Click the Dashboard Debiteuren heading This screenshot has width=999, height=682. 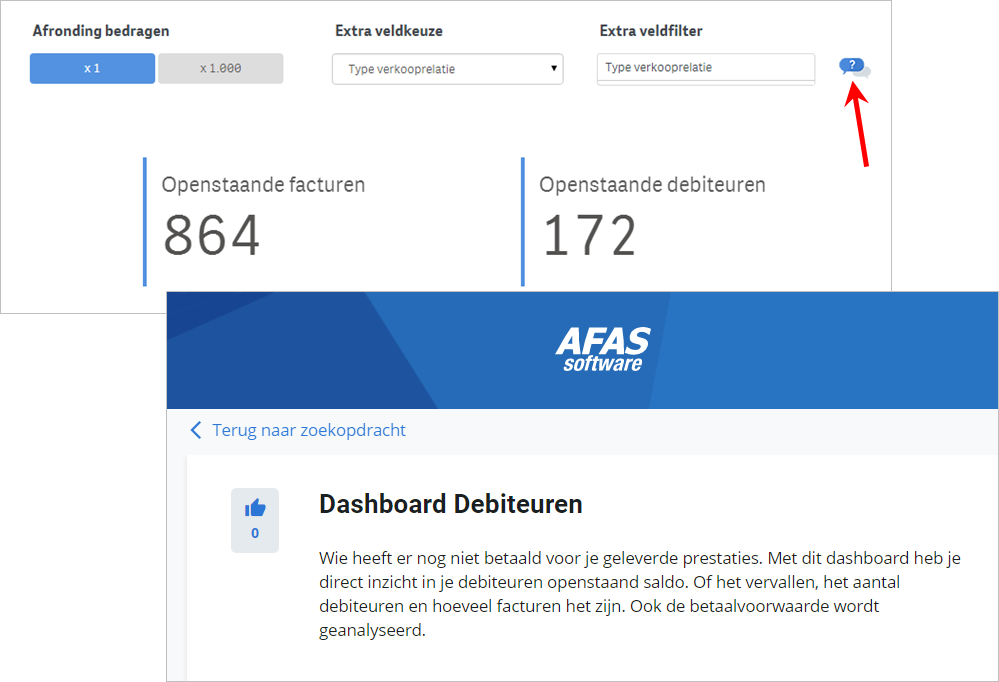pos(450,504)
